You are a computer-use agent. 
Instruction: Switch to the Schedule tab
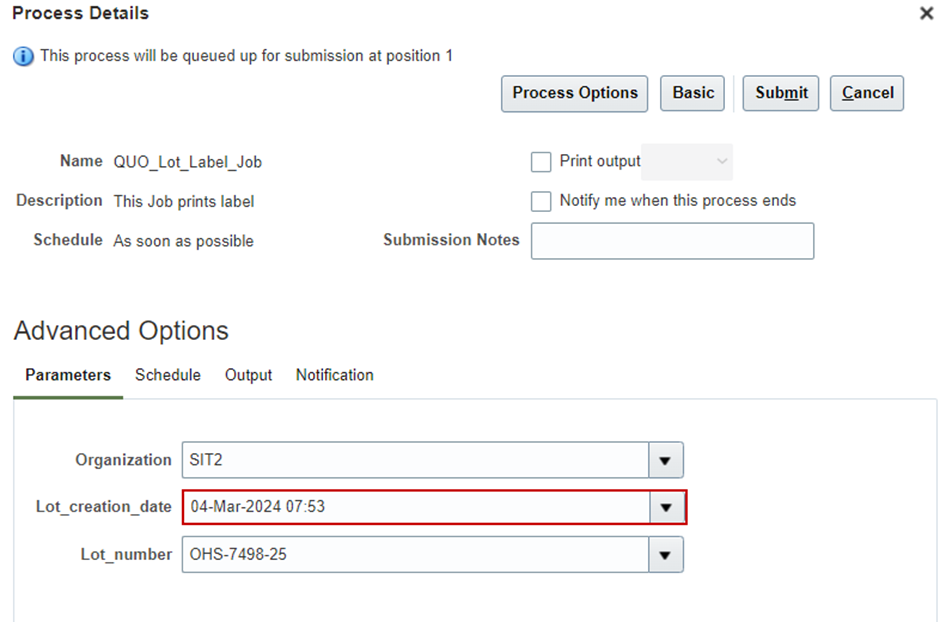tap(168, 375)
